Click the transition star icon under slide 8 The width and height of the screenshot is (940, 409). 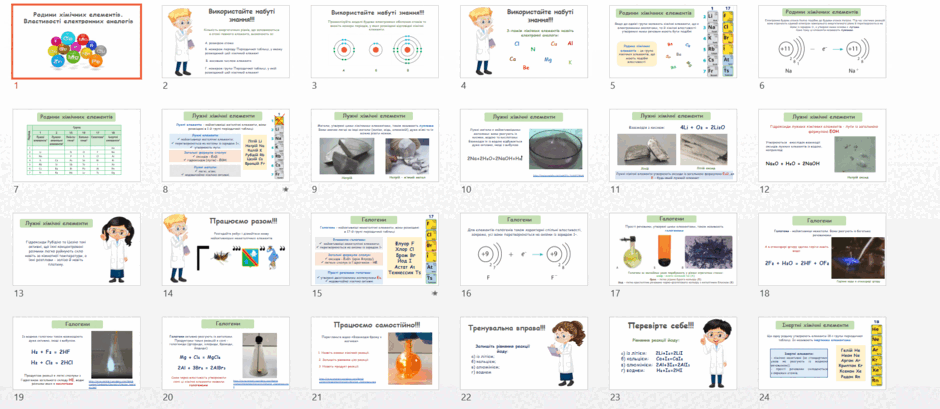click(286, 190)
